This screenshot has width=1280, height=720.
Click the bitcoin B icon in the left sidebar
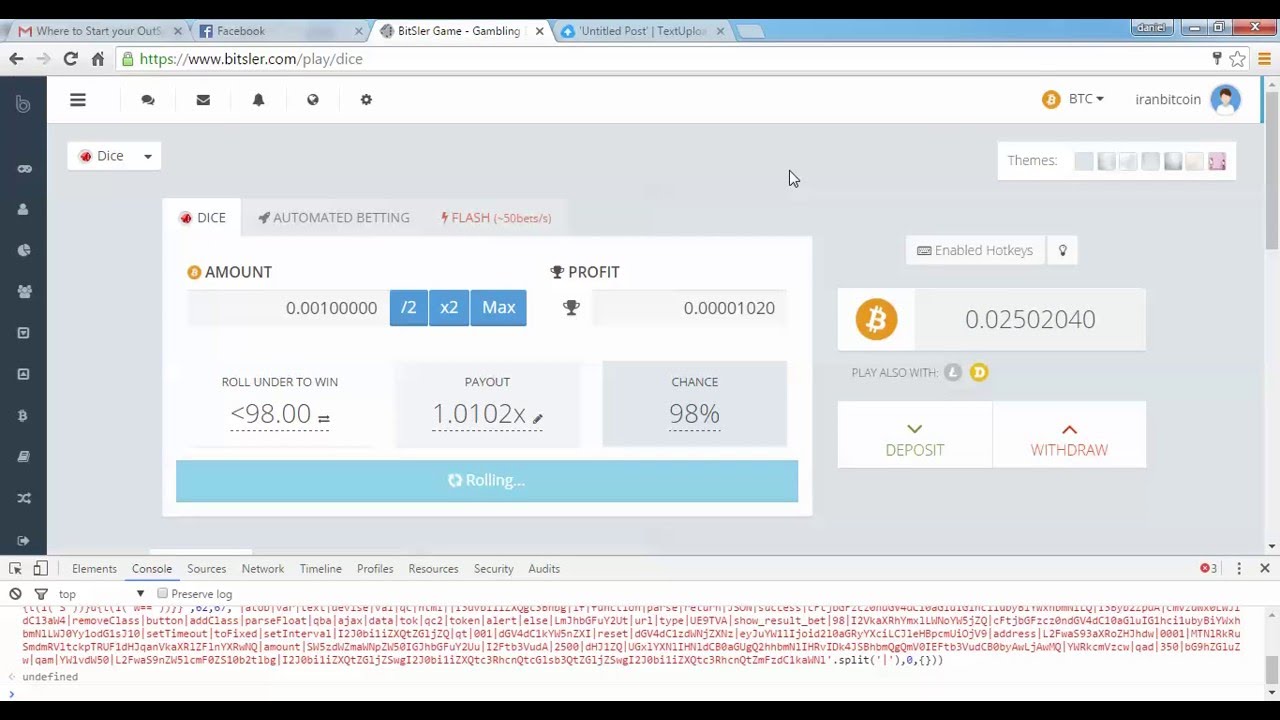click(x=23, y=416)
